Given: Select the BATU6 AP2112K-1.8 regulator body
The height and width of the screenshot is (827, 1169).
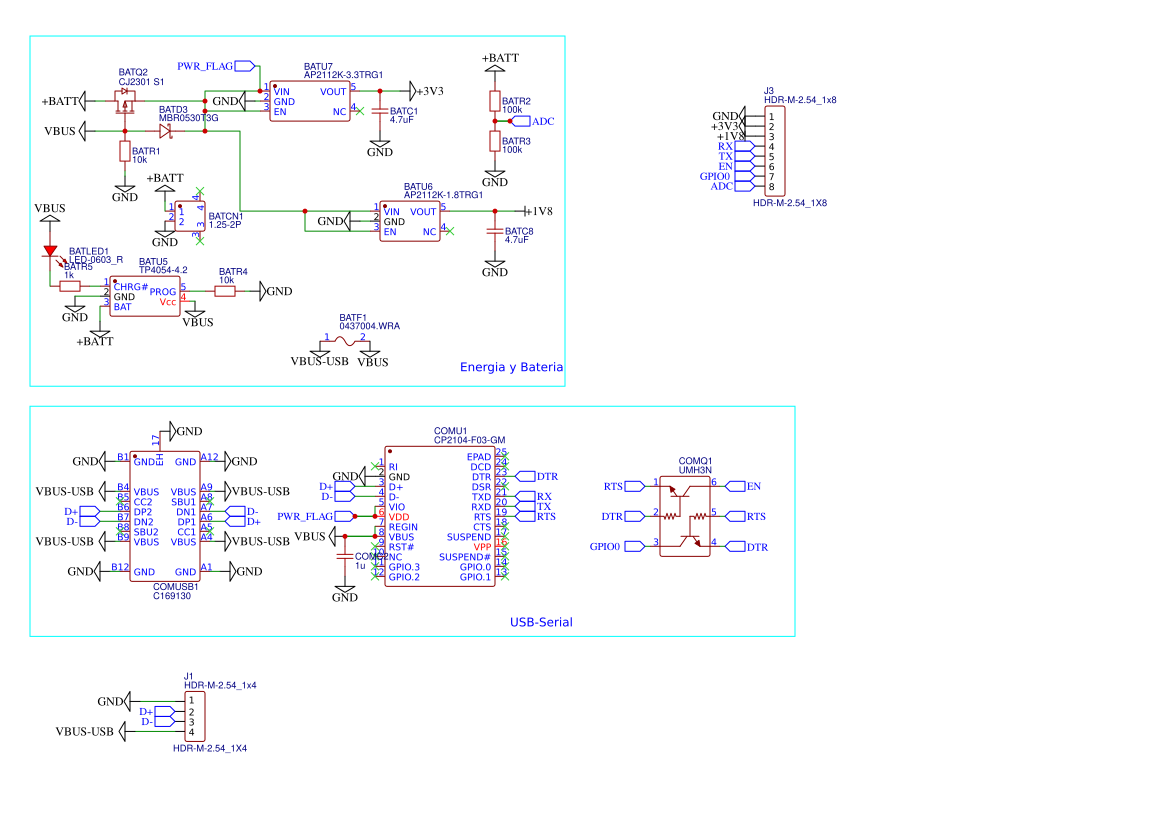Looking at the screenshot, I should pos(408,221).
